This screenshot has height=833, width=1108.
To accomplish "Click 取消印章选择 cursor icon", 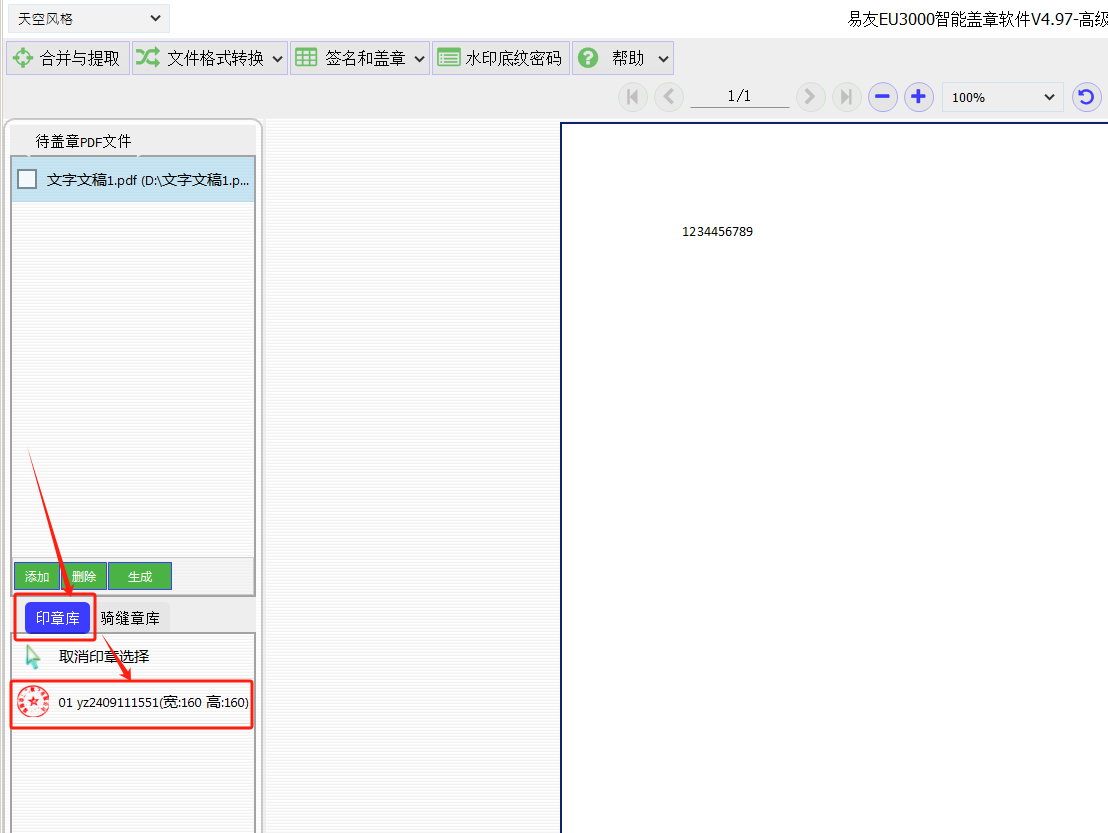I will point(33,657).
